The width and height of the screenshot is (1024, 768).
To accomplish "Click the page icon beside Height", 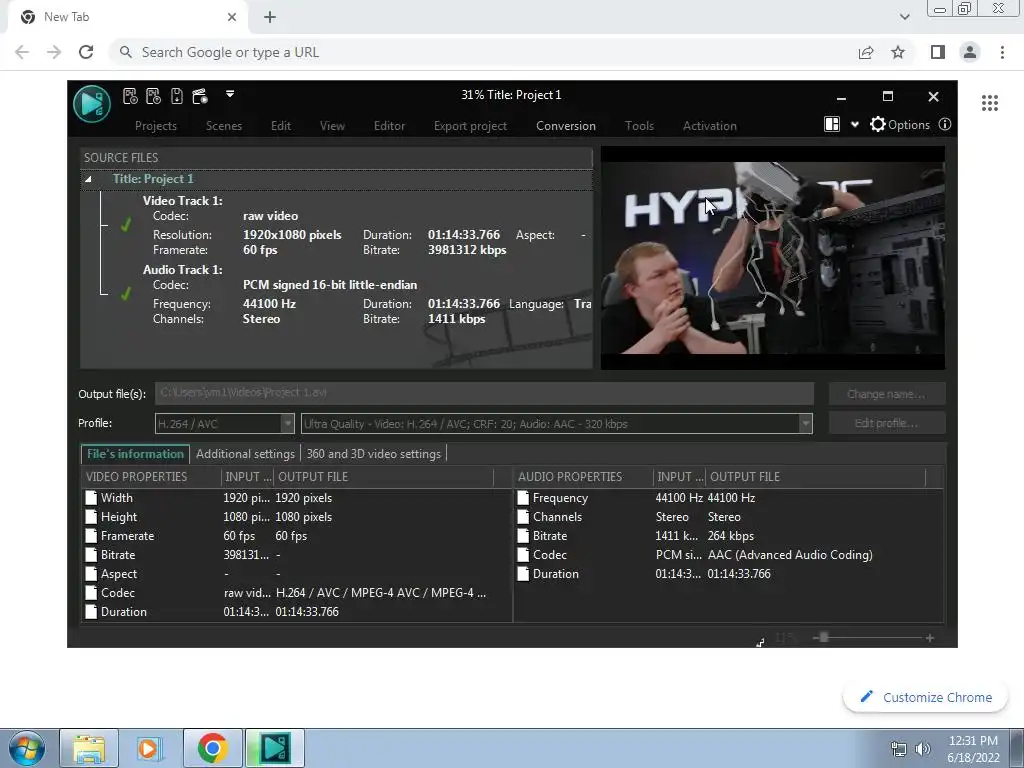I will tap(91, 517).
